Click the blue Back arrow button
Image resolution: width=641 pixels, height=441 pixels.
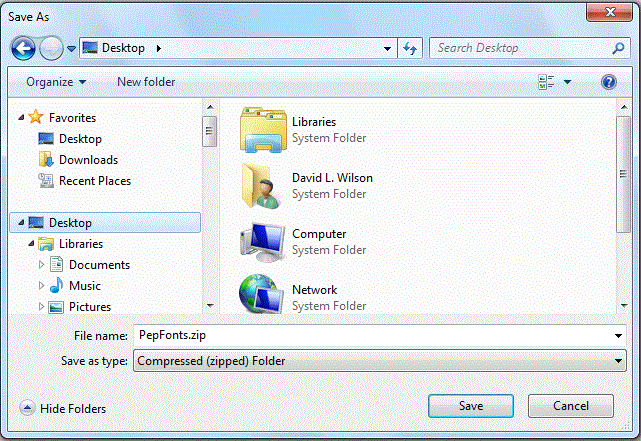[x=23, y=49]
